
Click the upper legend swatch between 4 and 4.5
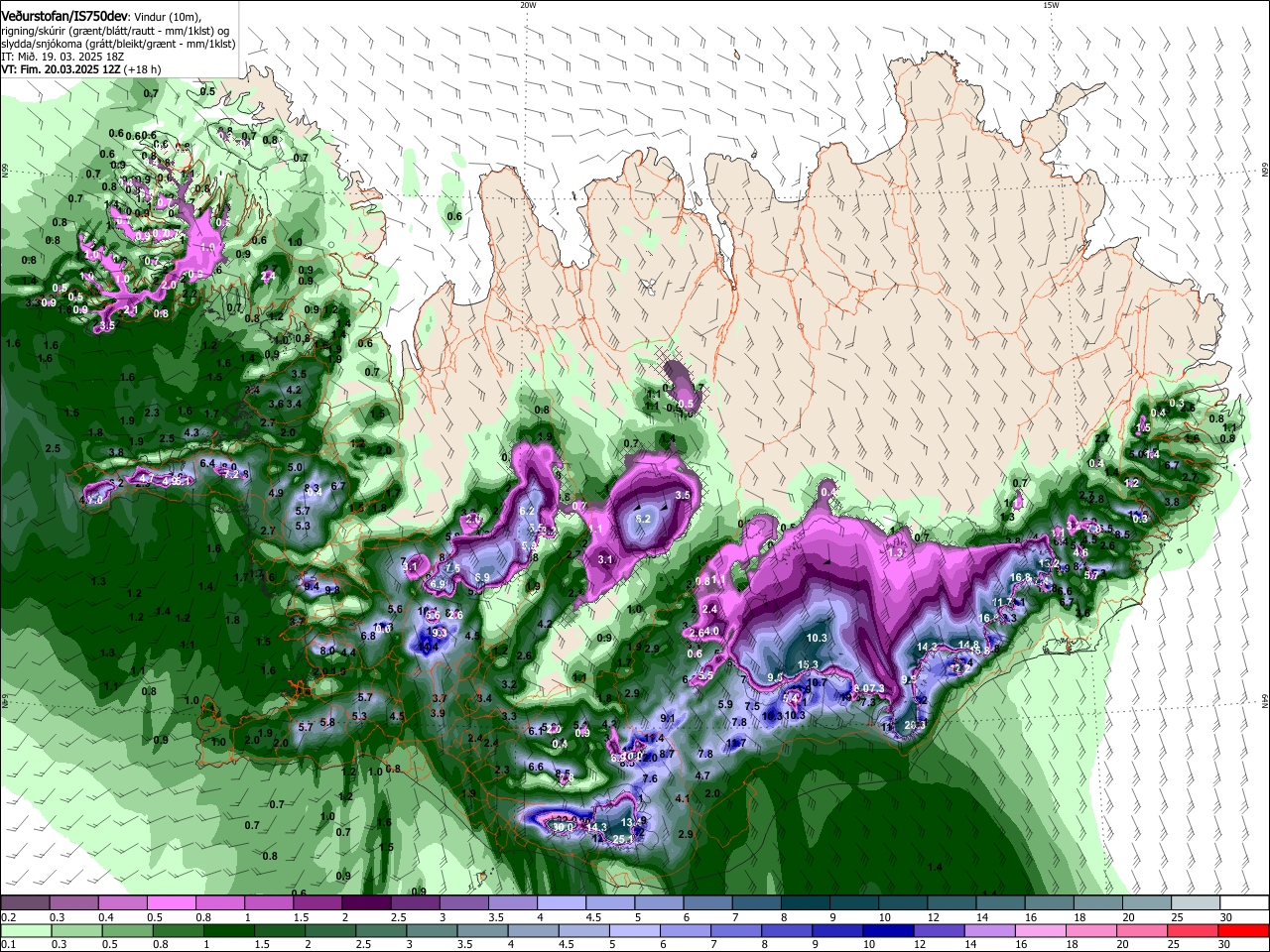click(x=562, y=903)
